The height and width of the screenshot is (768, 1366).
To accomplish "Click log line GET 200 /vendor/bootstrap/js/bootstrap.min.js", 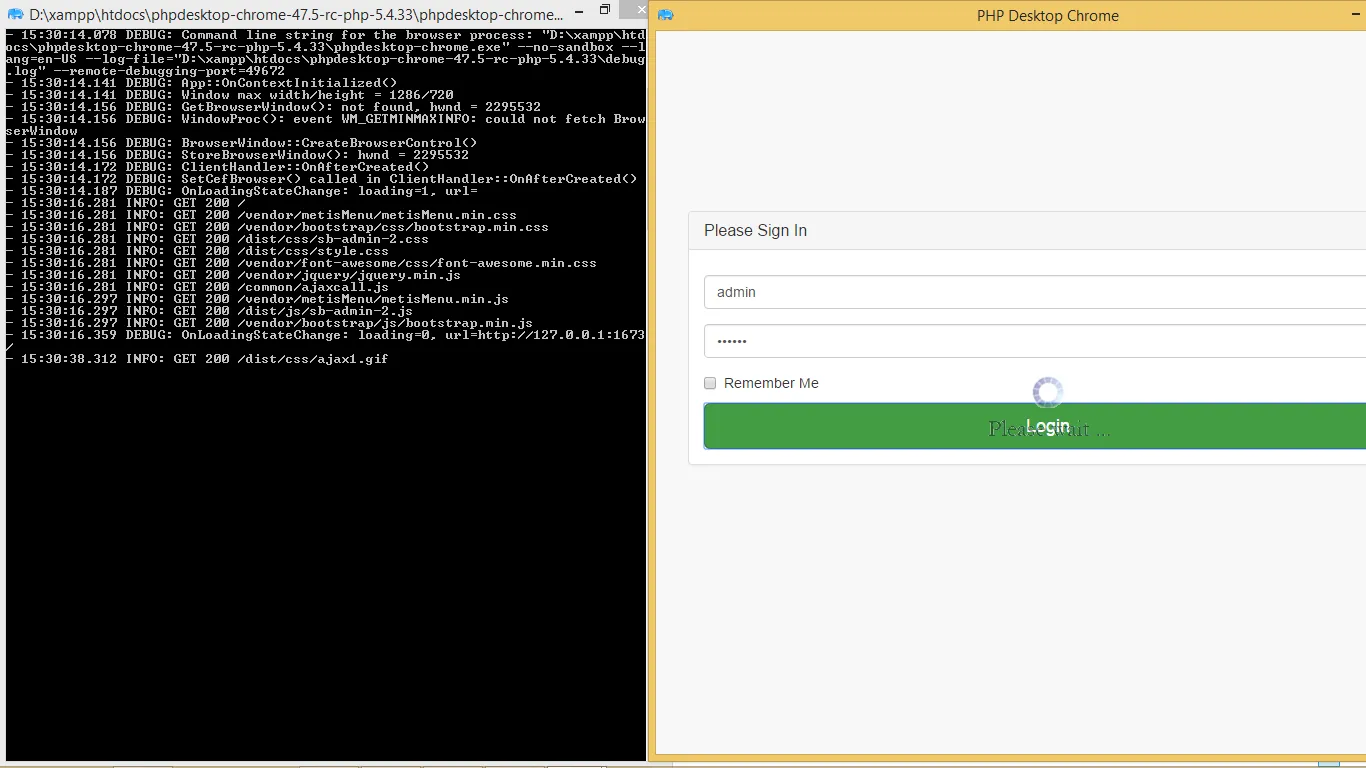I will click(x=269, y=323).
